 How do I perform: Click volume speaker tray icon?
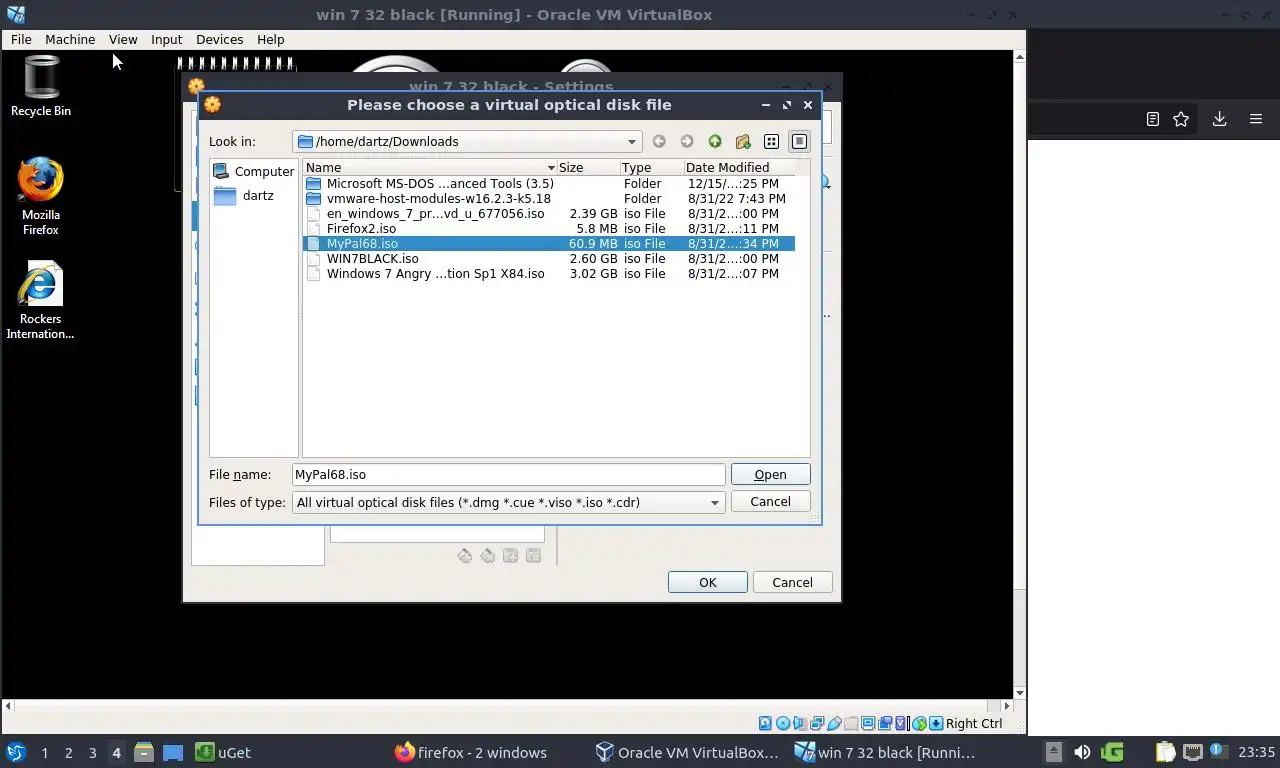point(1082,752)
